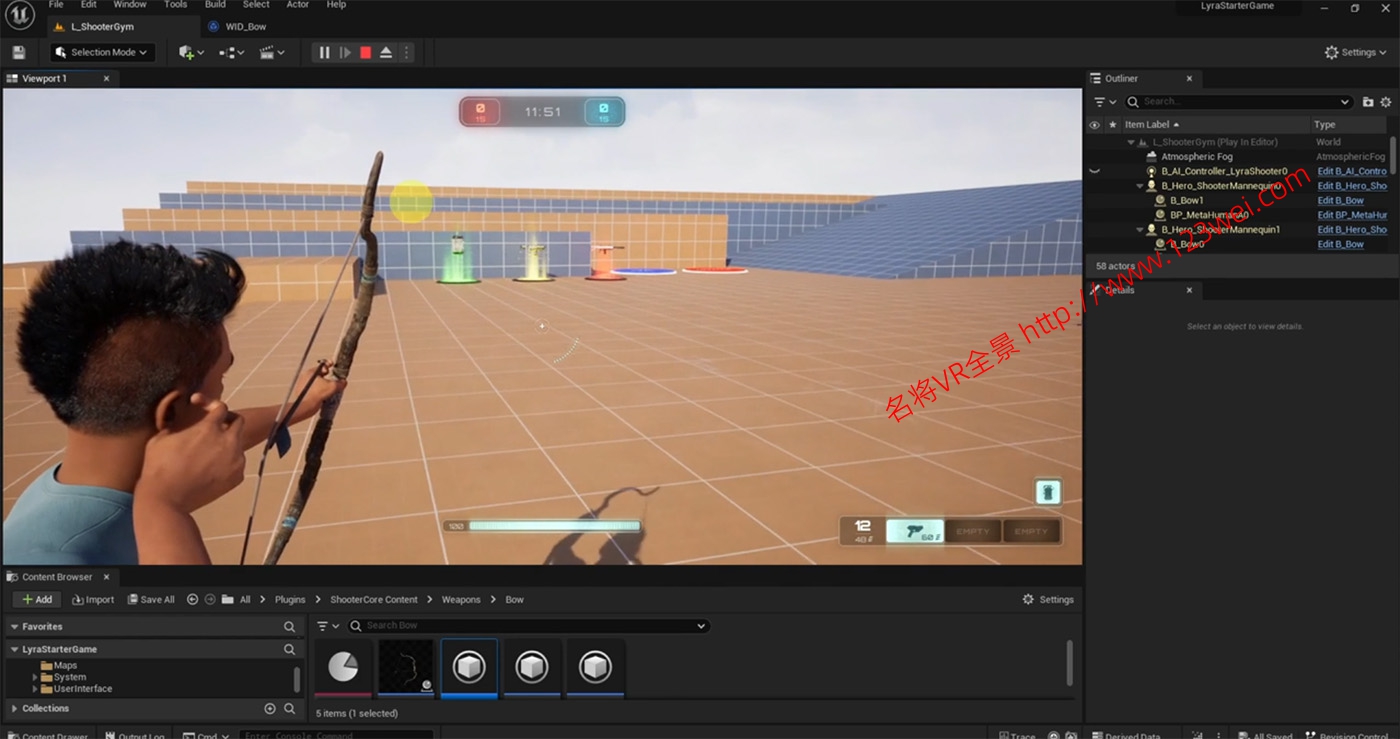Click the Edit B_AI_Contro link in Outliner
The width and height of the screenshot is (1400, 739).
(1352, 171)
